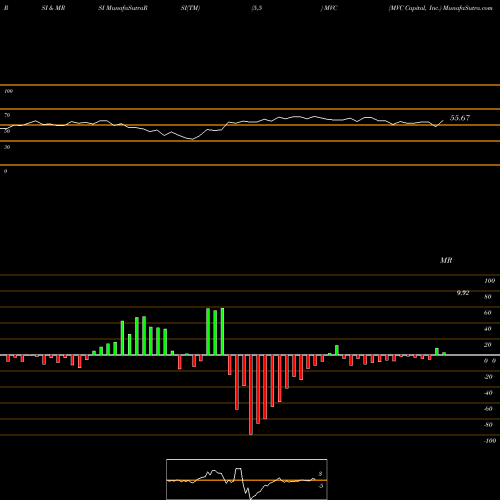This screenshot has height=500, width=500.
Task: Click the 40 label on the MR axis
Action: (x=488, y=329)
